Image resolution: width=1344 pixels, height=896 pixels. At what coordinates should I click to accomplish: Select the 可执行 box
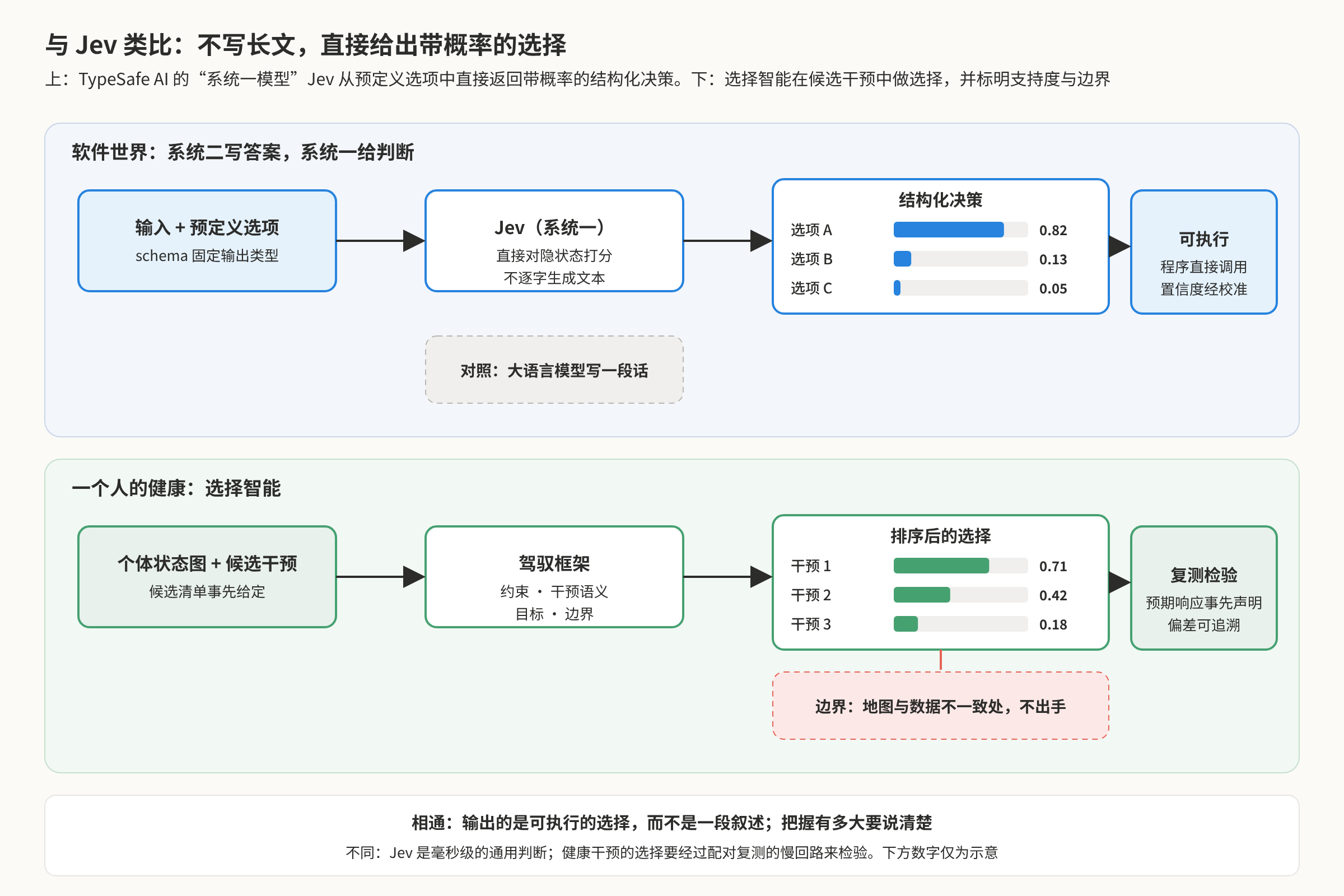point(1203,252)
